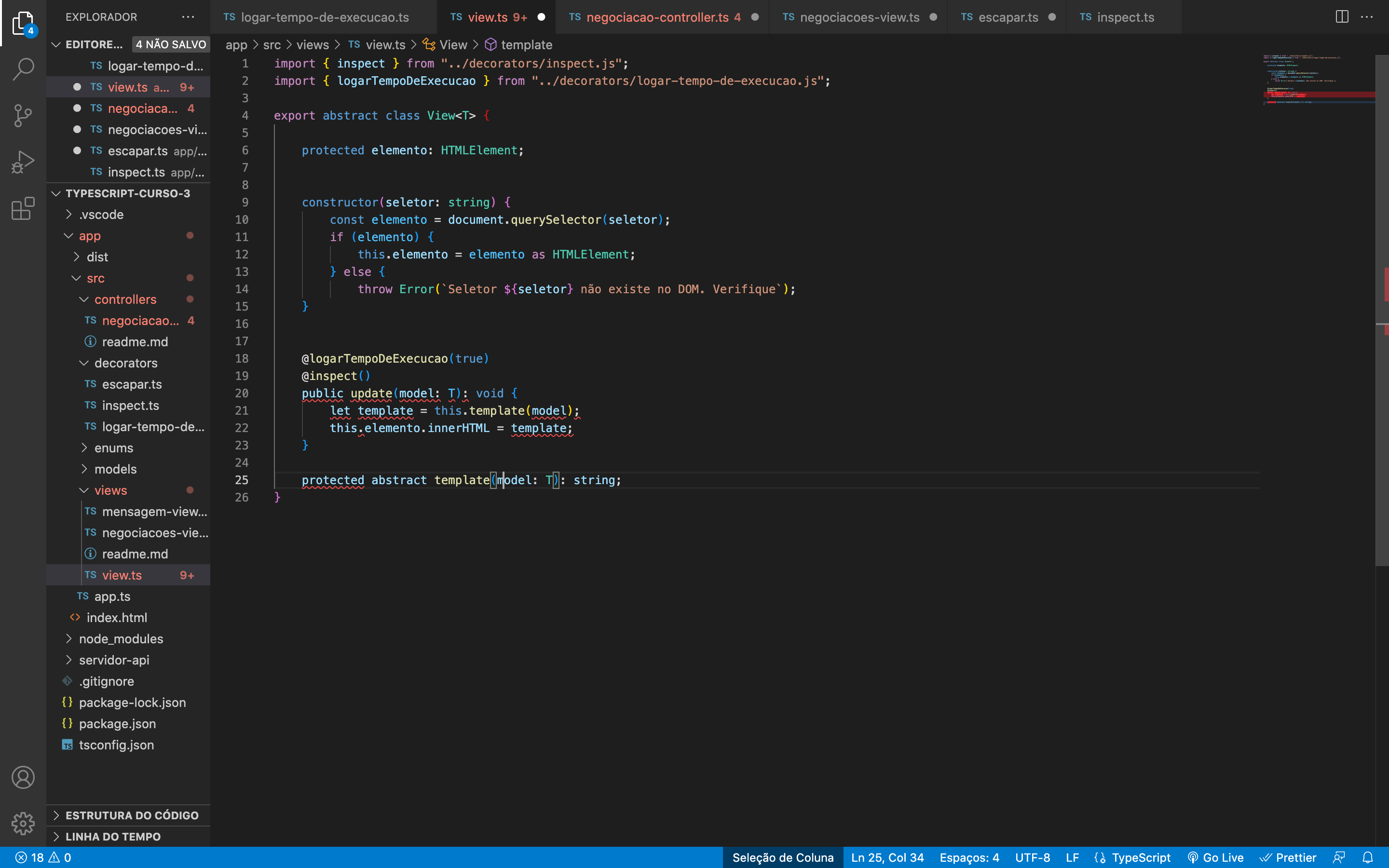Click views breadcrumb segment
This screenshot has width=1389, height=868.
click(x=312, y=45)
